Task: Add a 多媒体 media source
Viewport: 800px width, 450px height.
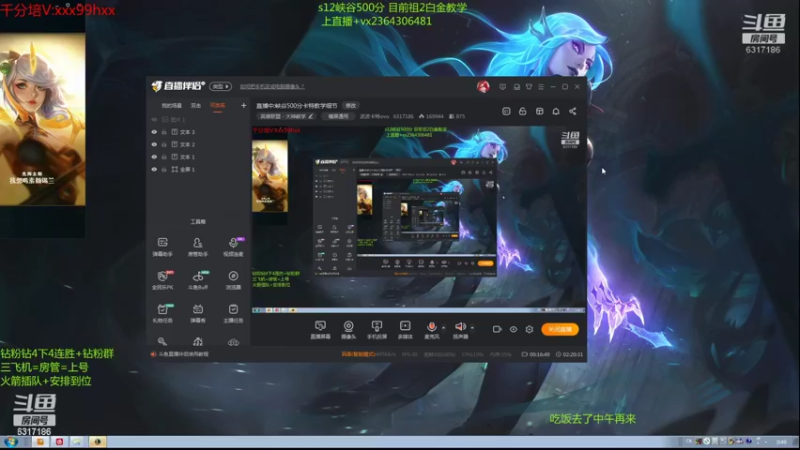Action: [405, 330]
